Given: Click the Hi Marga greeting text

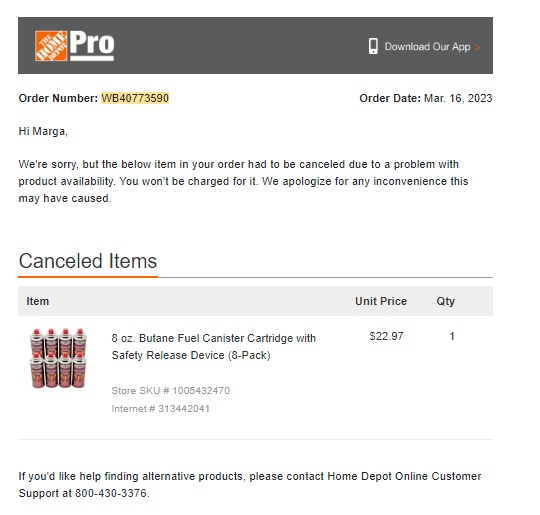Looking at the screenshot, I should point(43,131).
